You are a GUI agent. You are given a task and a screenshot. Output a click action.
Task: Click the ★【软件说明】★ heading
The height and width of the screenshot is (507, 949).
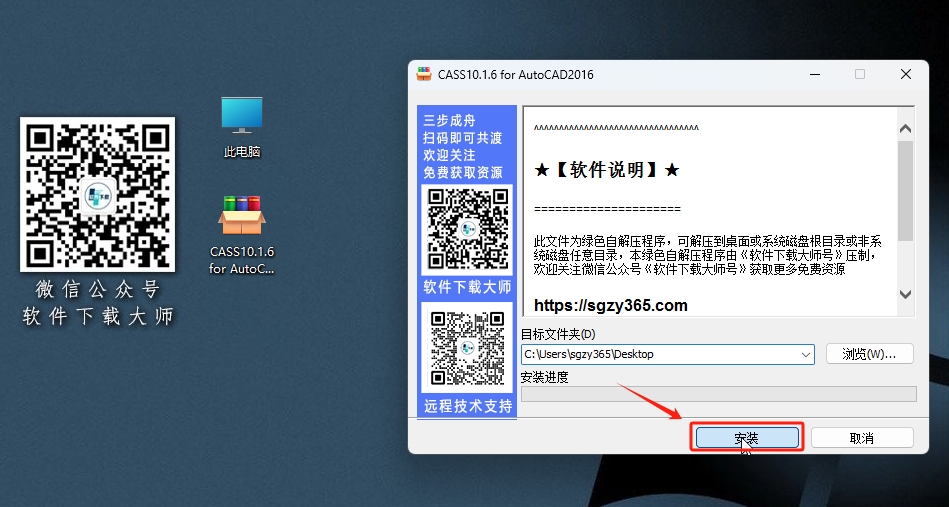[606, 170]
